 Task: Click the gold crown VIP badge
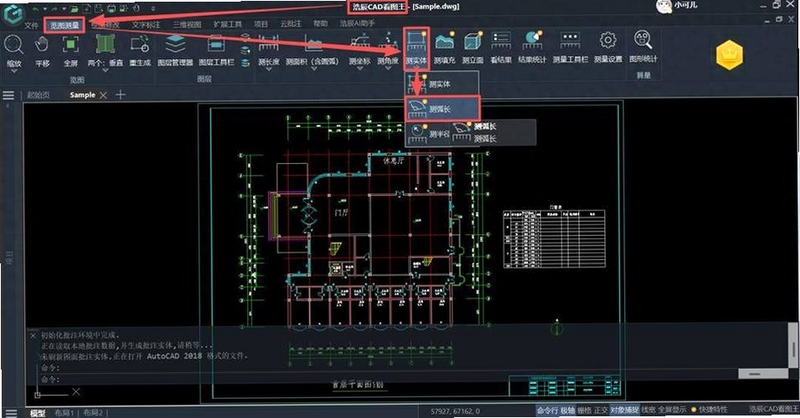(x=730, y=55)
